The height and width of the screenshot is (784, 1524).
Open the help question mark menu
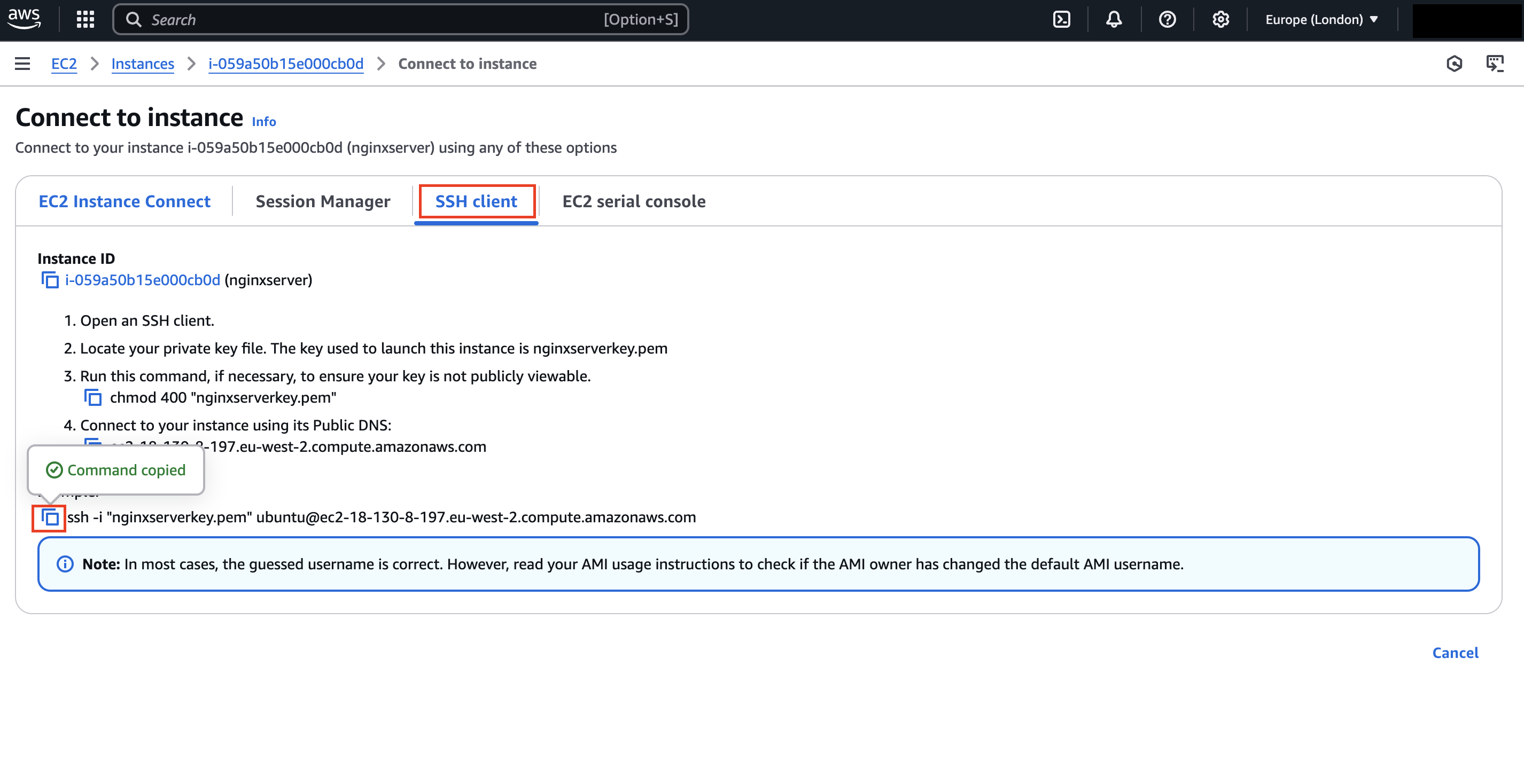click(x=1167, y=20)
